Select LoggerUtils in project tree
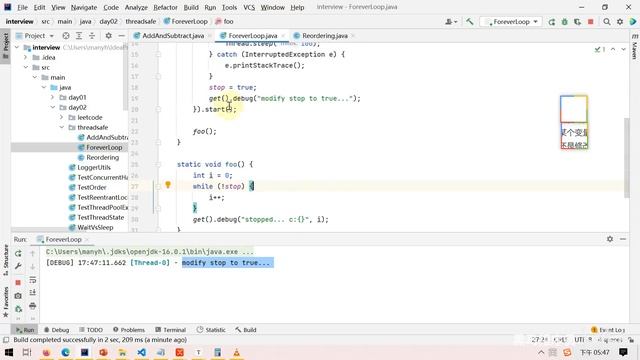 click(x=94, y=167)
